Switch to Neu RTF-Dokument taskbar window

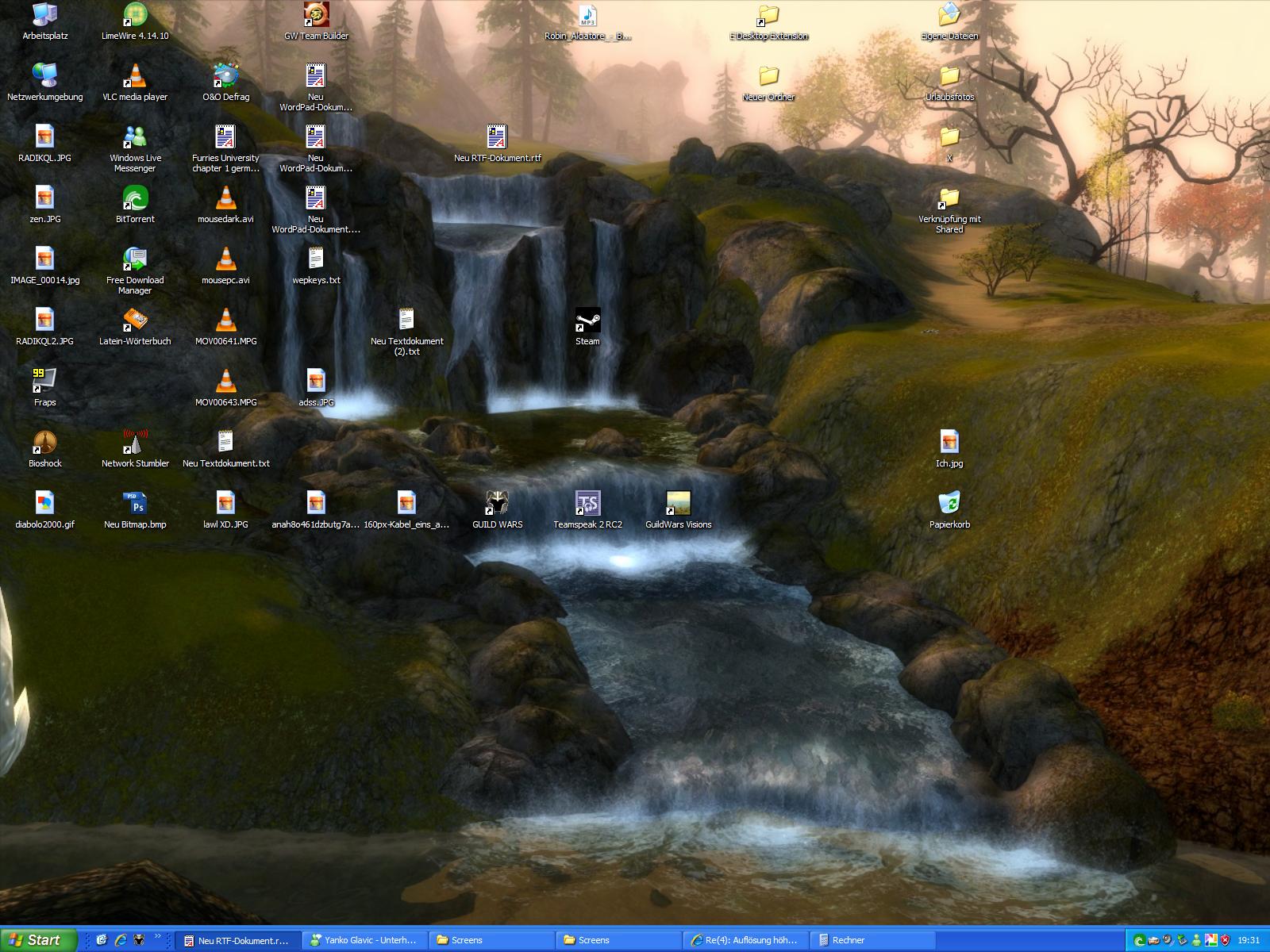click(x=238, y=940)
